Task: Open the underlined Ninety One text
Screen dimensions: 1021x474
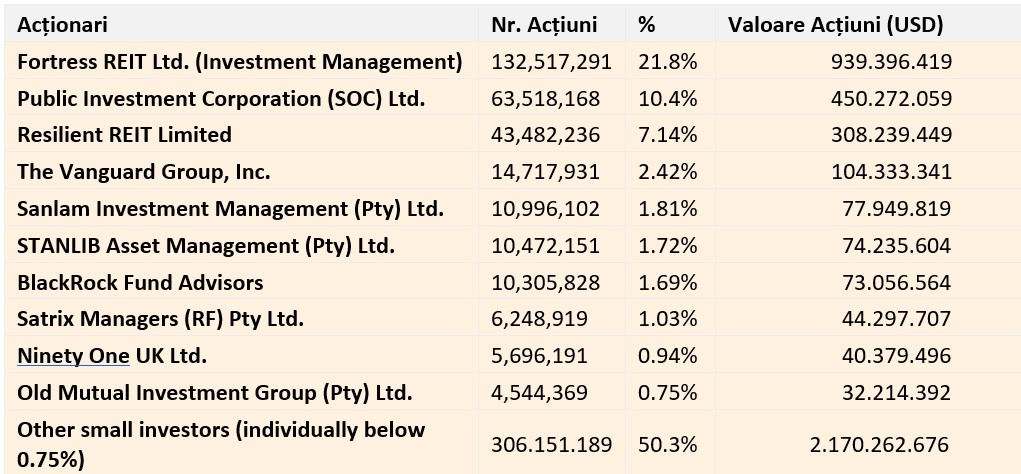Action: coord(73,356)
